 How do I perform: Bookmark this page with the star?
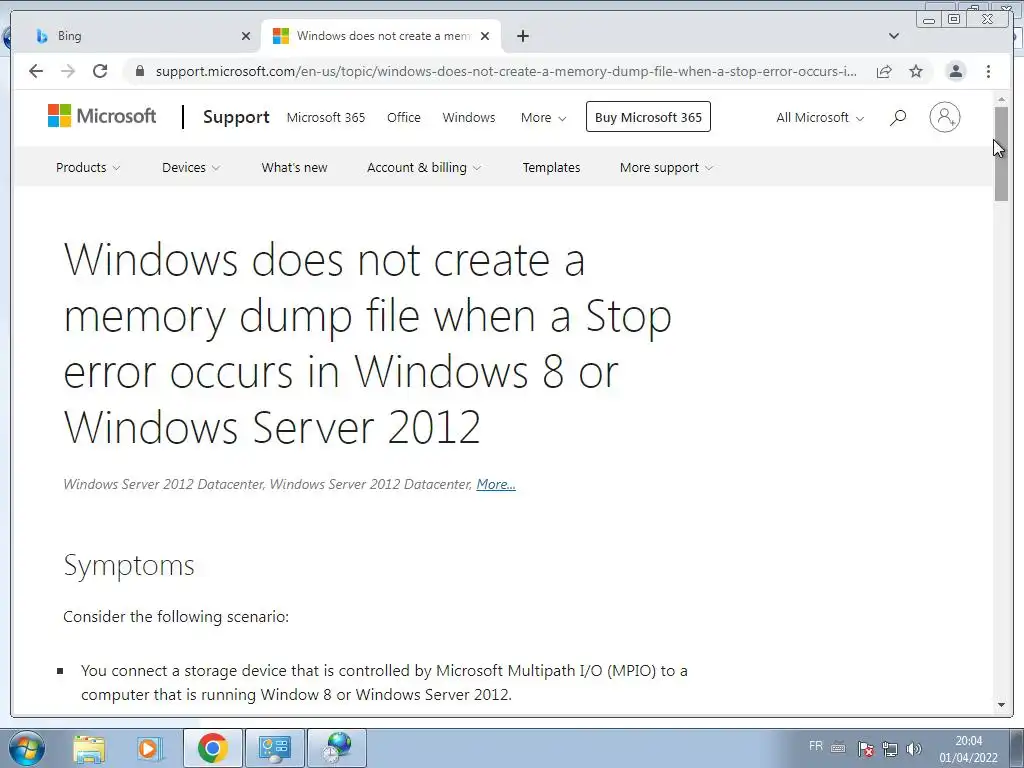(x=916, y=71)
